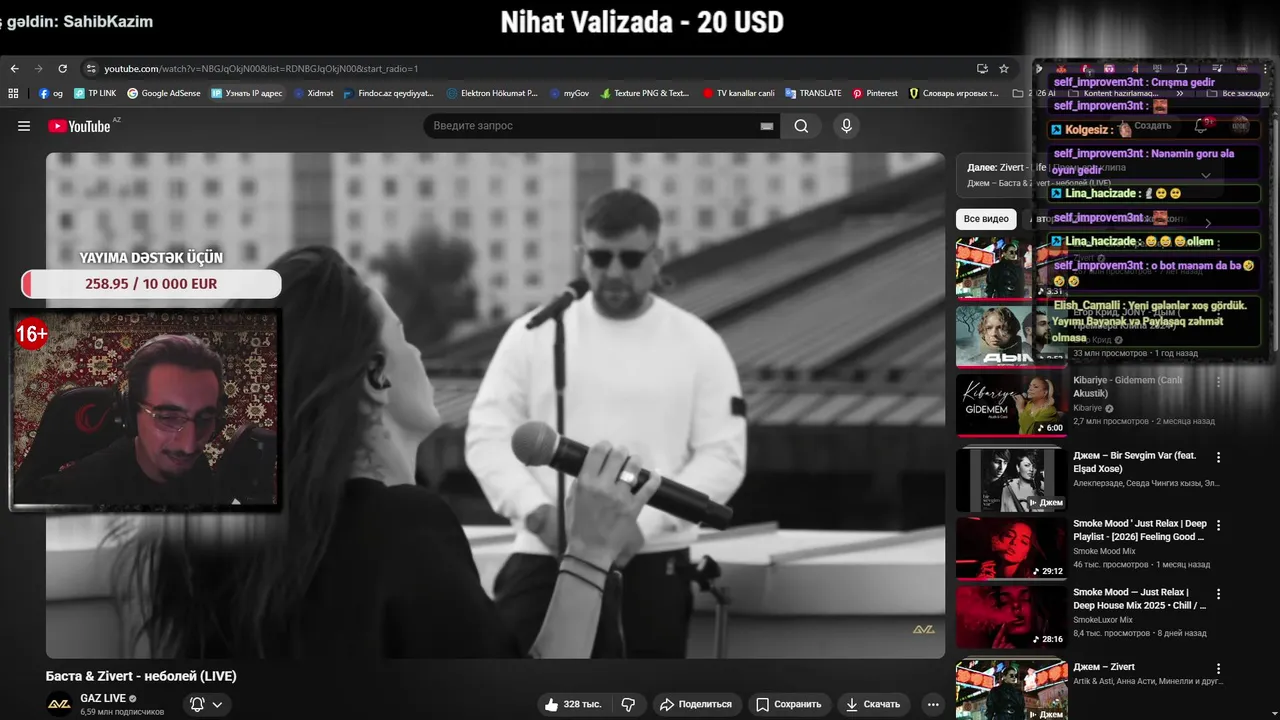Open GAZ LIVE channel avatar
Image resolution: width=1280 pixels, height=720 pixels.
[x=60, y=704]
